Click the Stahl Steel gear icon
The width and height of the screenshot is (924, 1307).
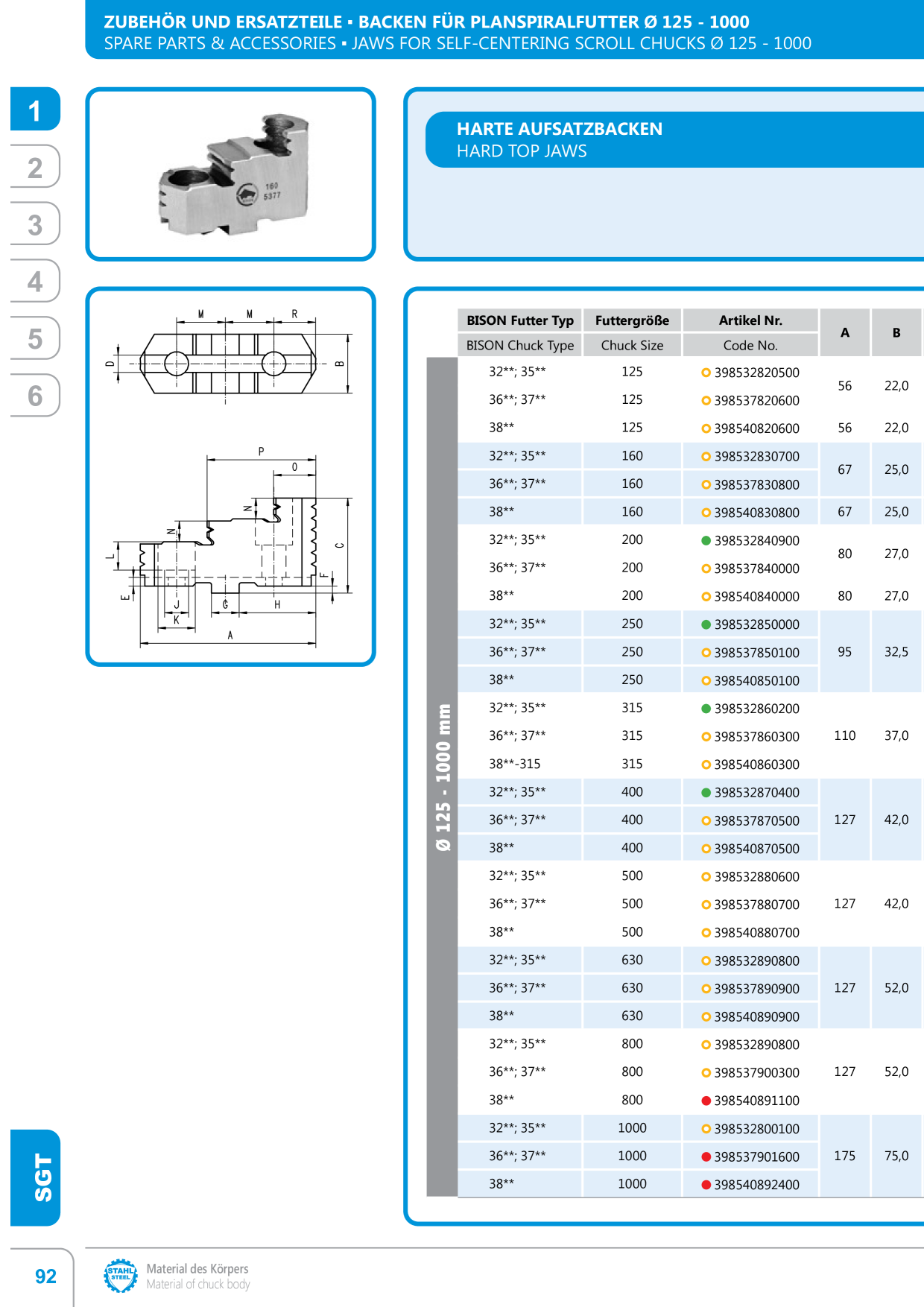[x=120, y=1276]
